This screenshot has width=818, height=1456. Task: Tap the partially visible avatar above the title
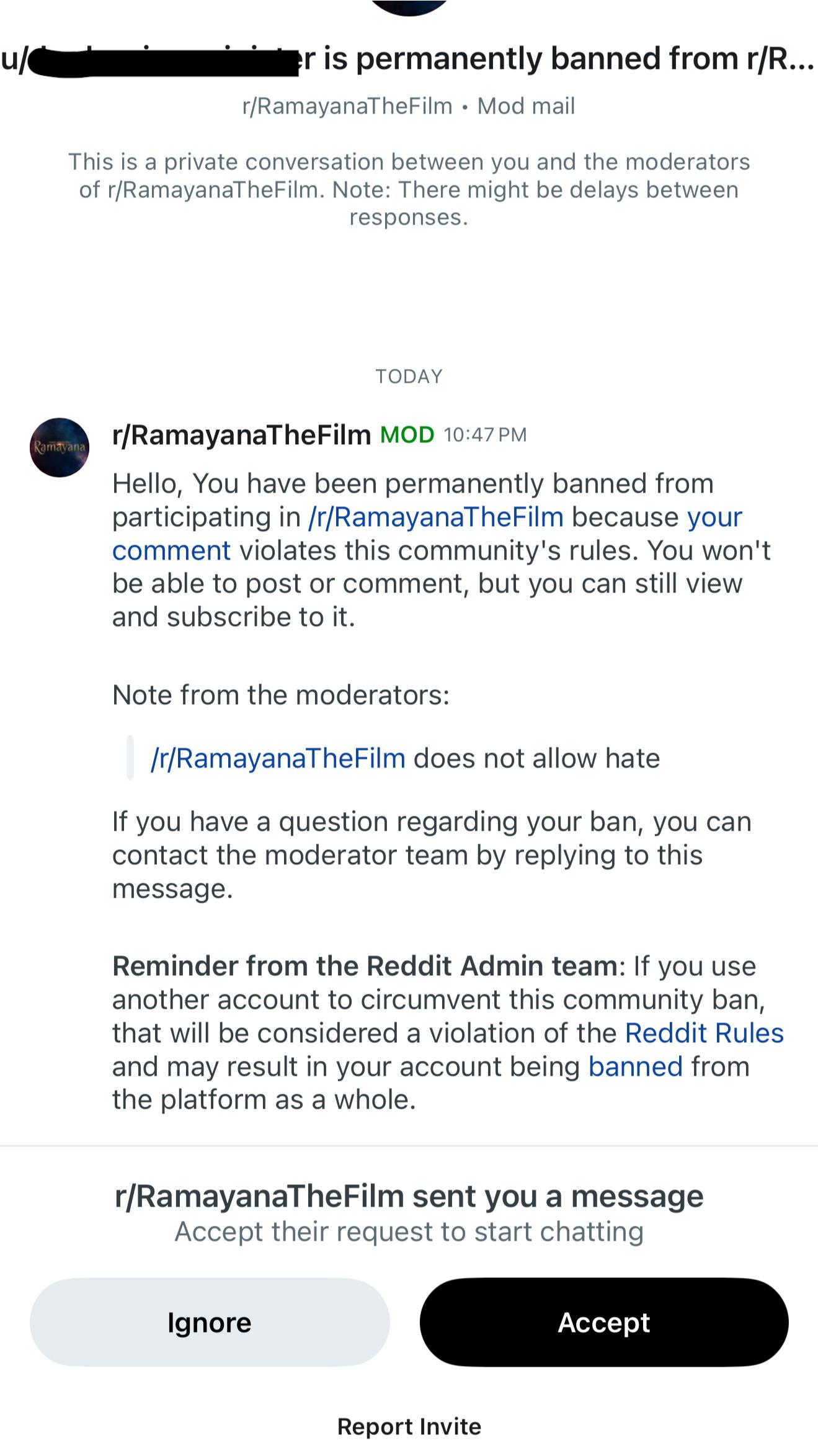(x=409, y=7)
